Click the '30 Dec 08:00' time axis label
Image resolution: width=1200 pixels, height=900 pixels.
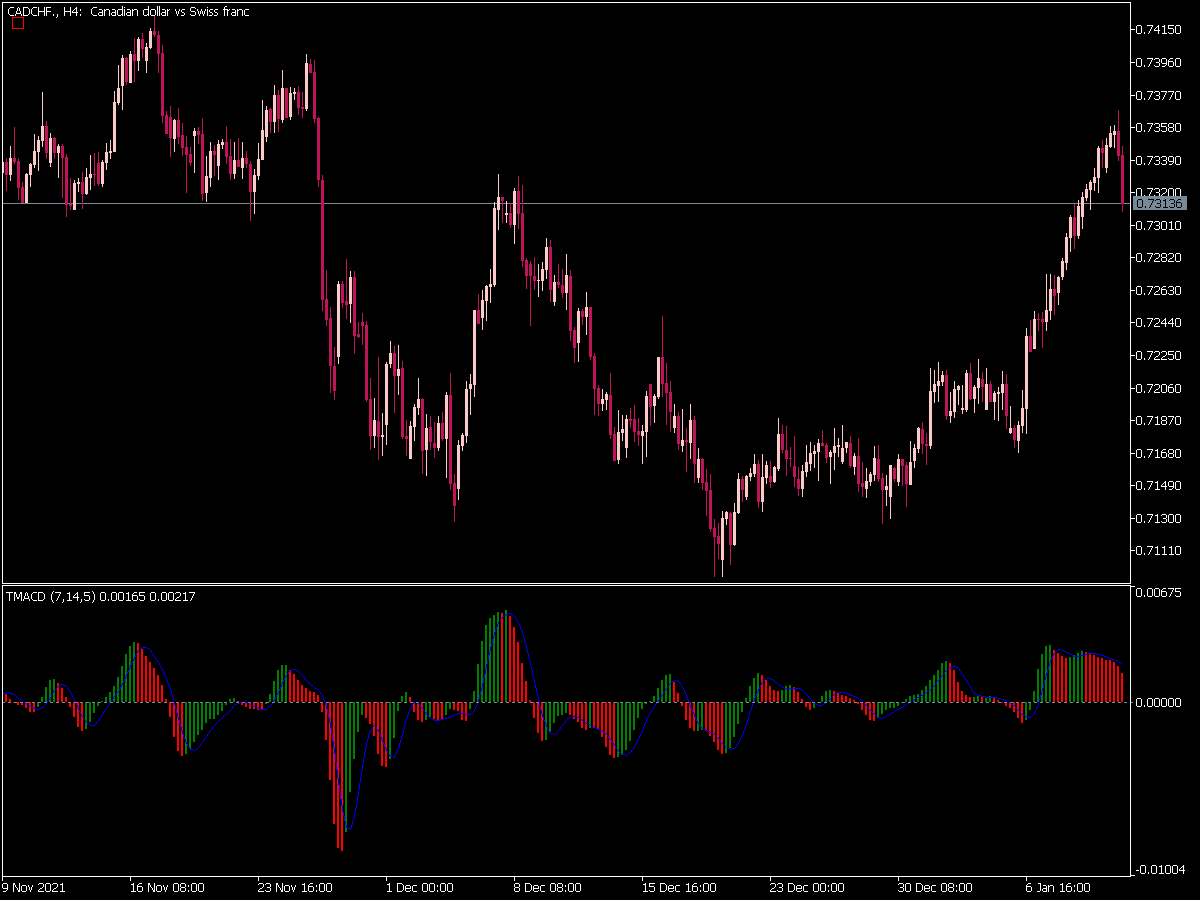coord(935,887)
